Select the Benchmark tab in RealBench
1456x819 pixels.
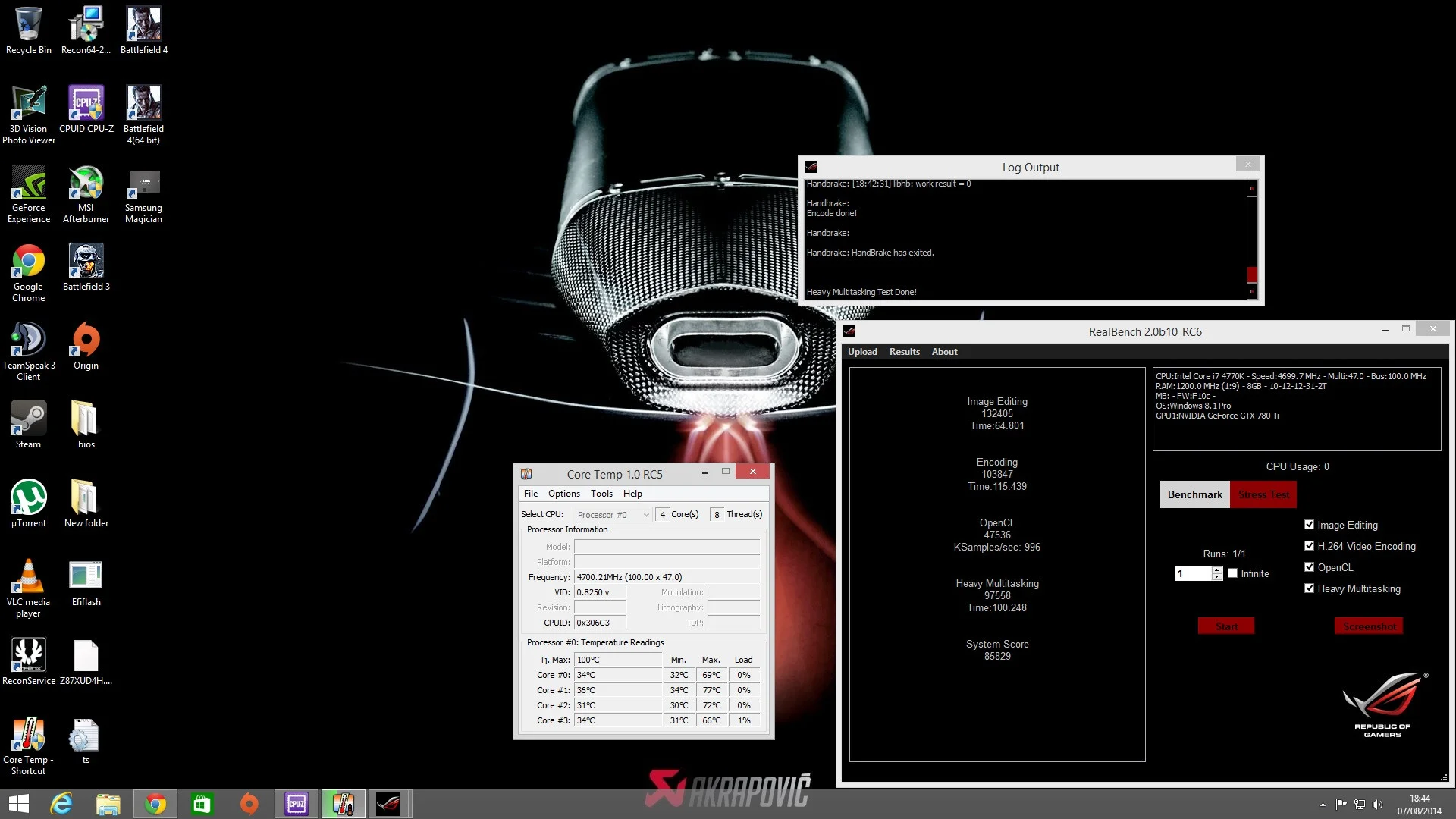click(x=1195, y=494)
